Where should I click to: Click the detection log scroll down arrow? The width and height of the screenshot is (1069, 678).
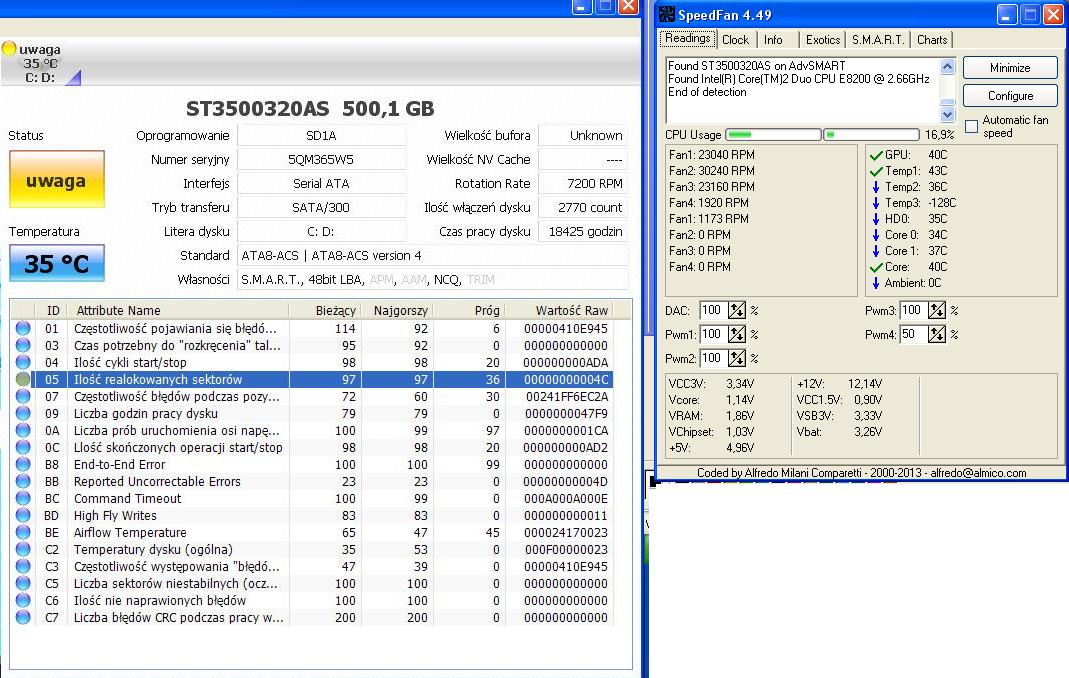pyautogui.click(x=947, y=114)
